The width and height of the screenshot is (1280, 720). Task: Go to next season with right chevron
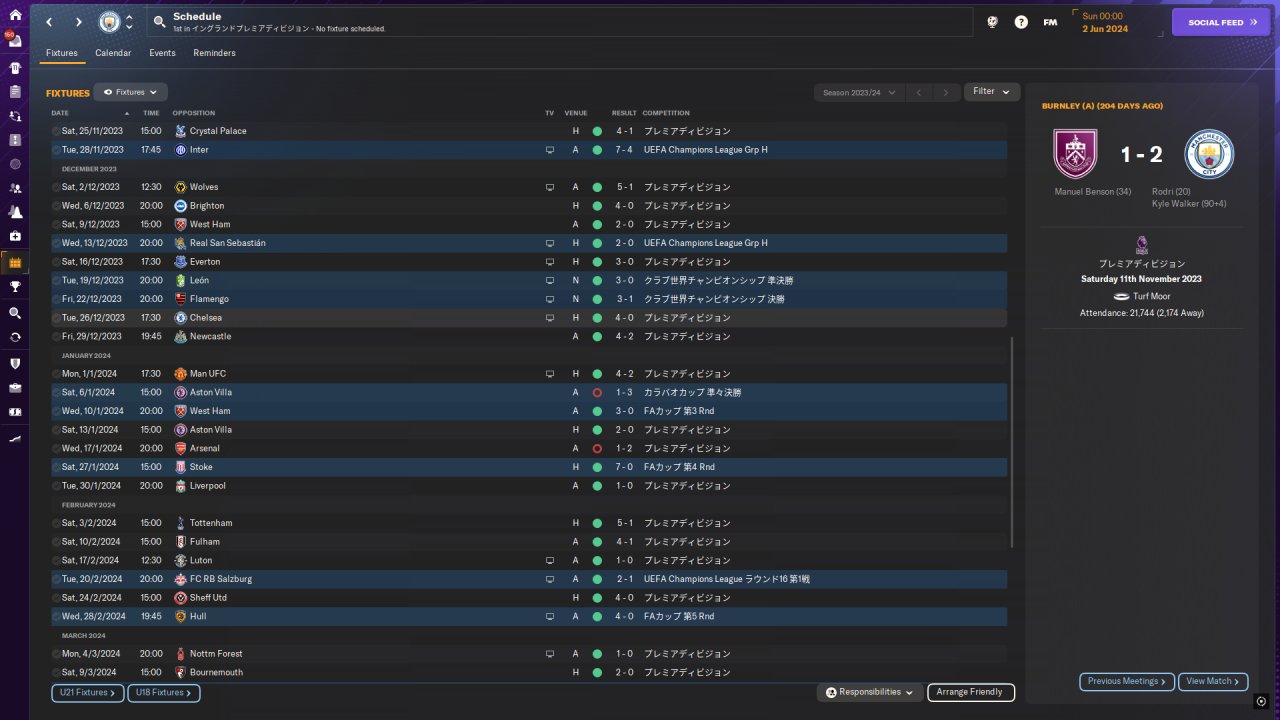tap(946, 92)
